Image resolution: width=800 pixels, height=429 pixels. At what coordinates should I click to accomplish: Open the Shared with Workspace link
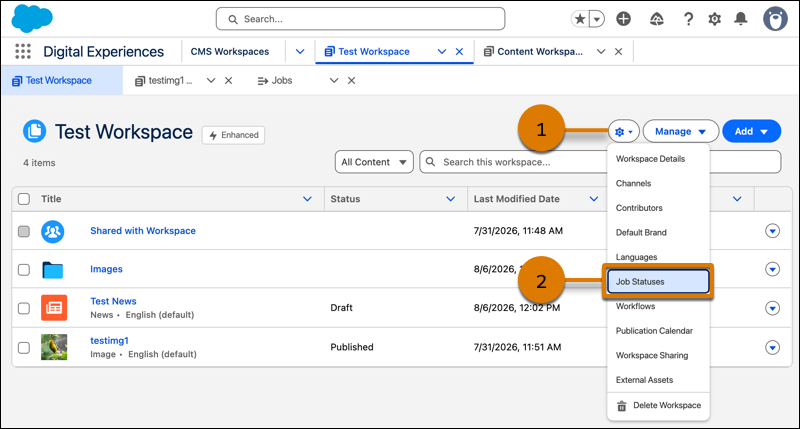[x=143, y=231]
